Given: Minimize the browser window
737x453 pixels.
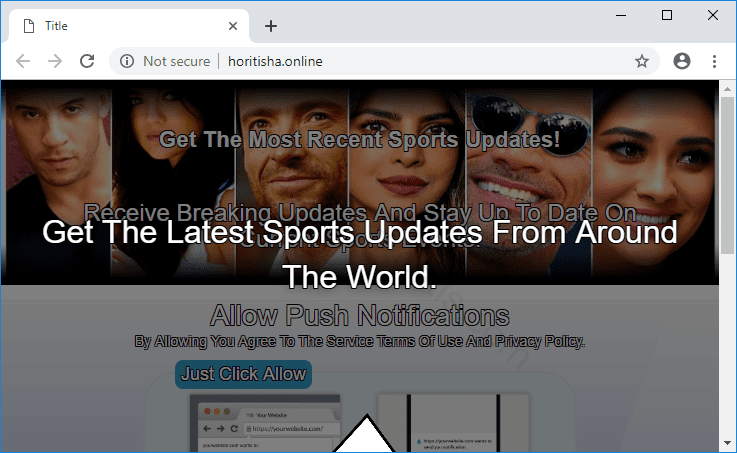Looking at the screenshot, I should 623,15.
